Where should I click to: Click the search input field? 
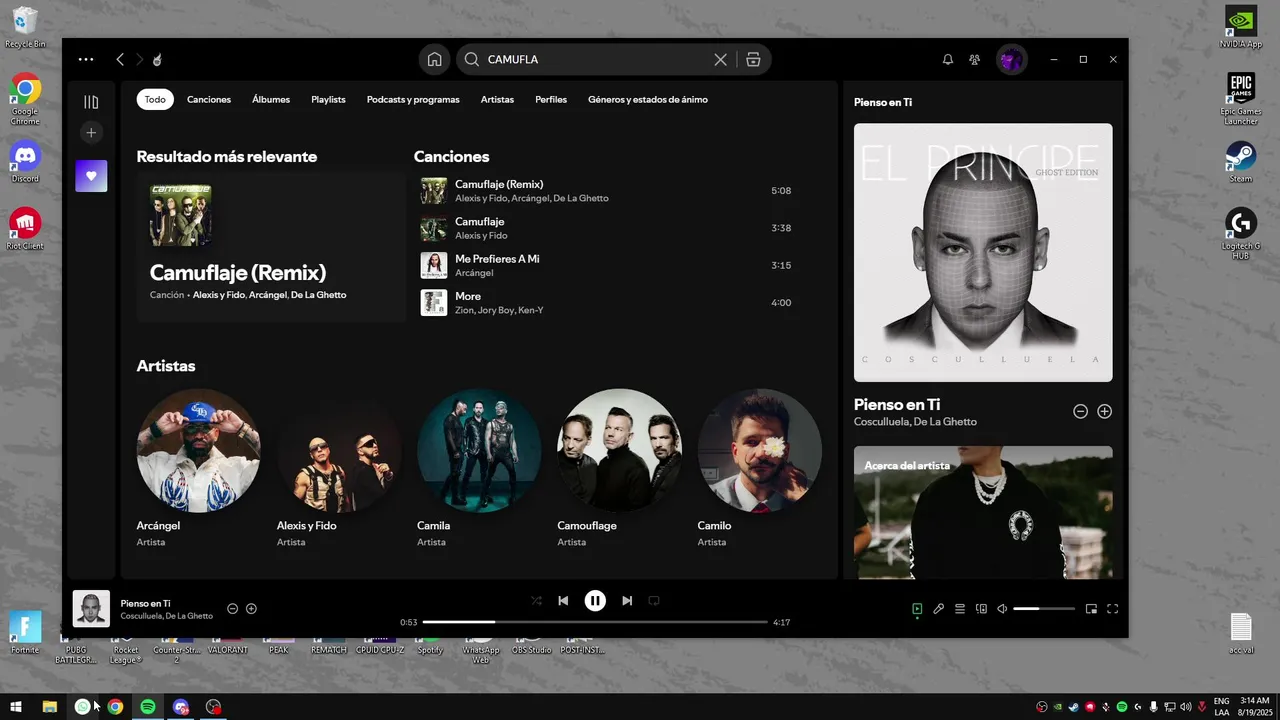click(596, 59)
